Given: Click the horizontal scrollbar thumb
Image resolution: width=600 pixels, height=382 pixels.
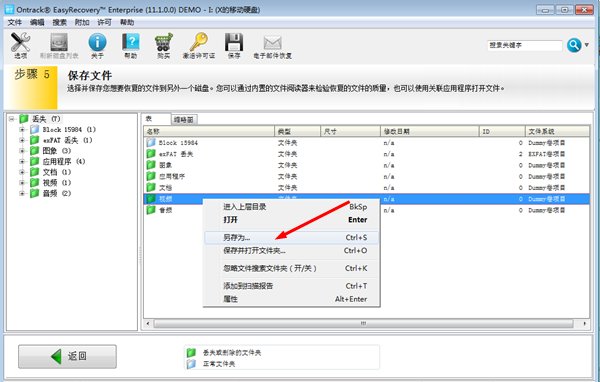Looking at the screenshot, I should point(364,324).
